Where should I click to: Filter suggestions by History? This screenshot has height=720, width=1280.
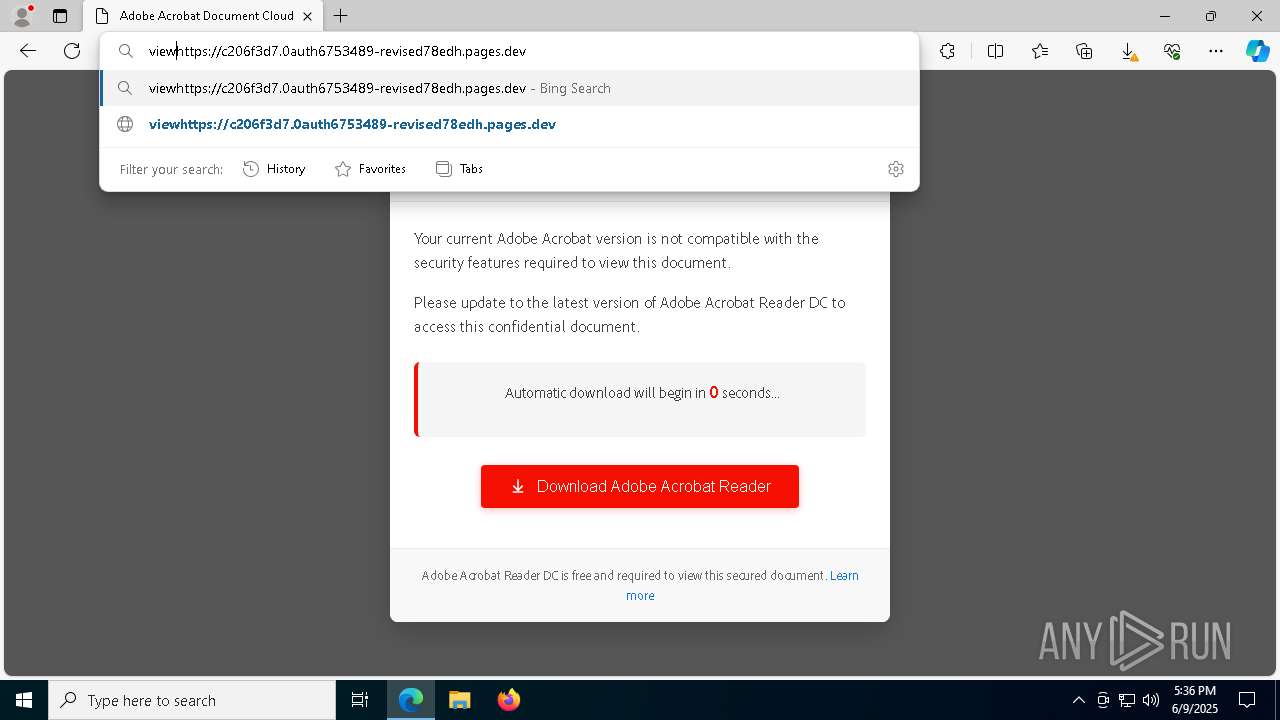(274, 169)
